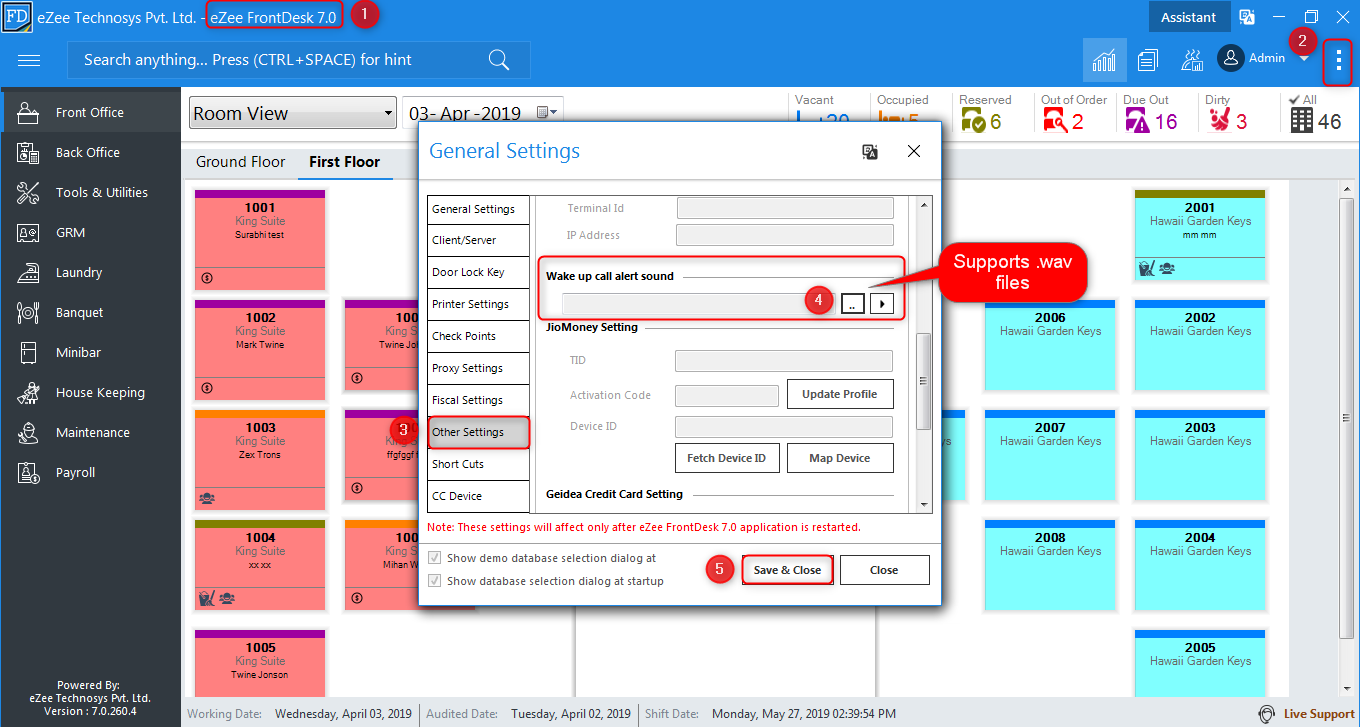1360x727 pixels.
Task: Click Map Device button
Action: point(839,458)
